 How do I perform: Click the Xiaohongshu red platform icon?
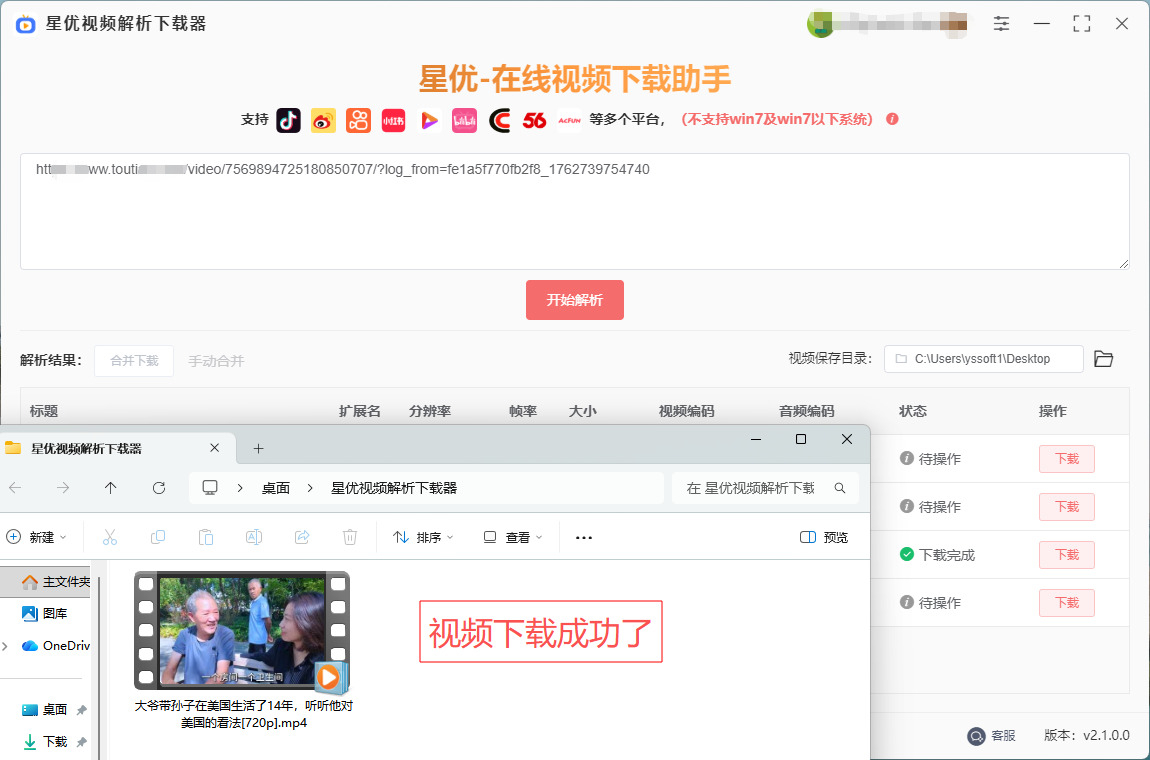pyautogui.click(x=394, y=120)
